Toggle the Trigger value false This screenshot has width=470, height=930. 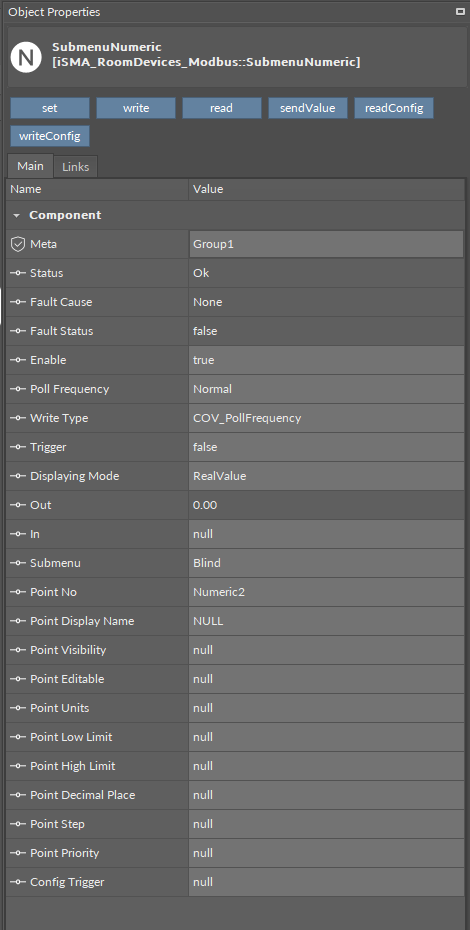coord(326,447)
